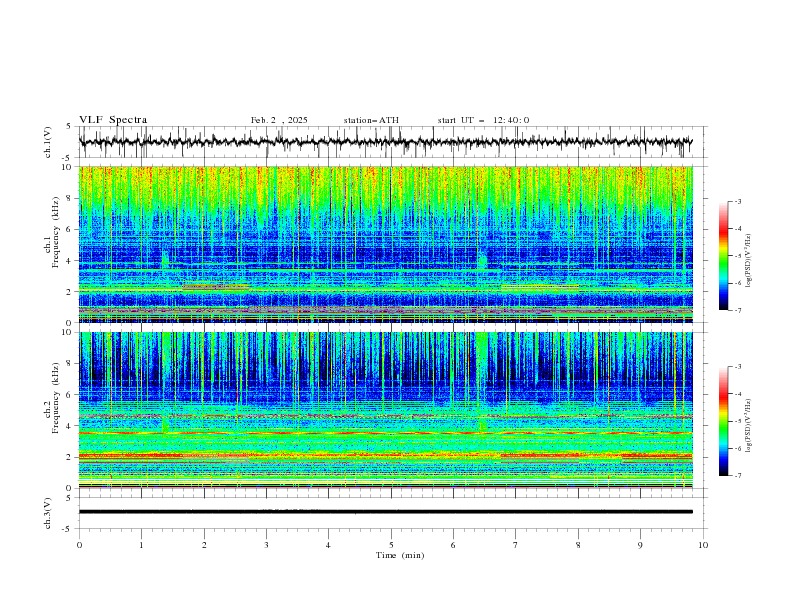Click the lower color scale bar
792x612 pixels.
coord(724,421)
